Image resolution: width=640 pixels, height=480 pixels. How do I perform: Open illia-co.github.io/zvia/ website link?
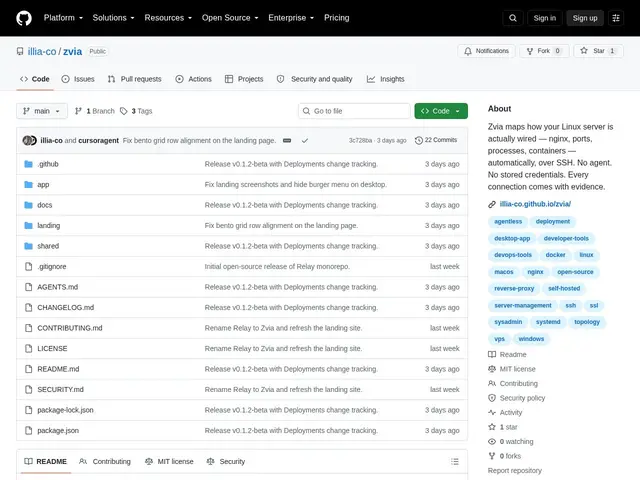coord(535,204)
